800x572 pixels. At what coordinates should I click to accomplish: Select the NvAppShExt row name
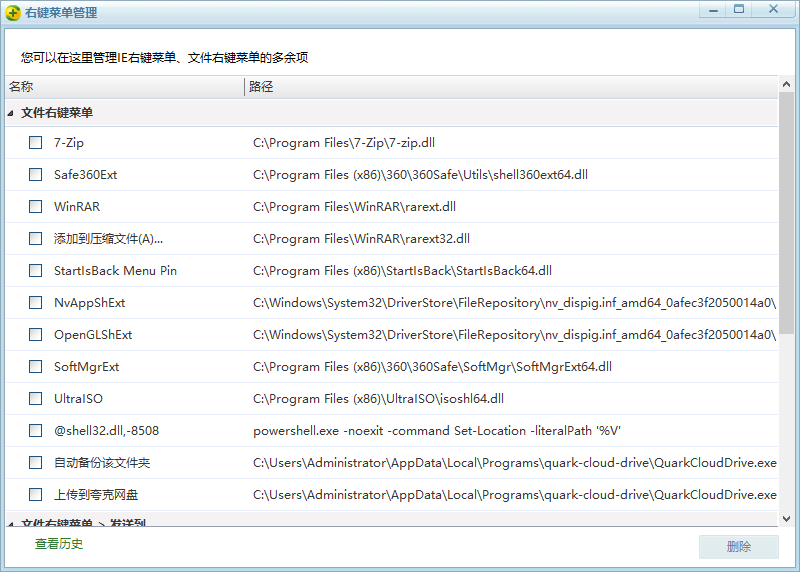click(89, 303)
